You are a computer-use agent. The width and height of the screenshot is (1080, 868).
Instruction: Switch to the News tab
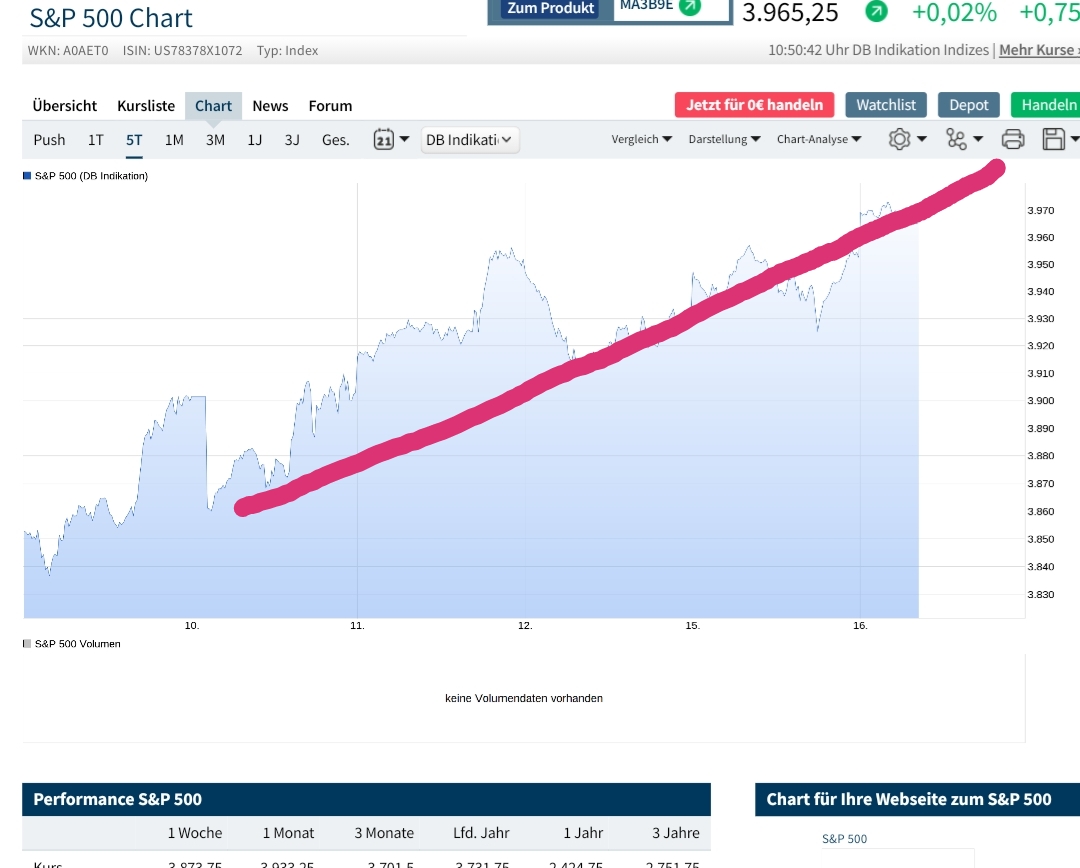coord(270,105)
